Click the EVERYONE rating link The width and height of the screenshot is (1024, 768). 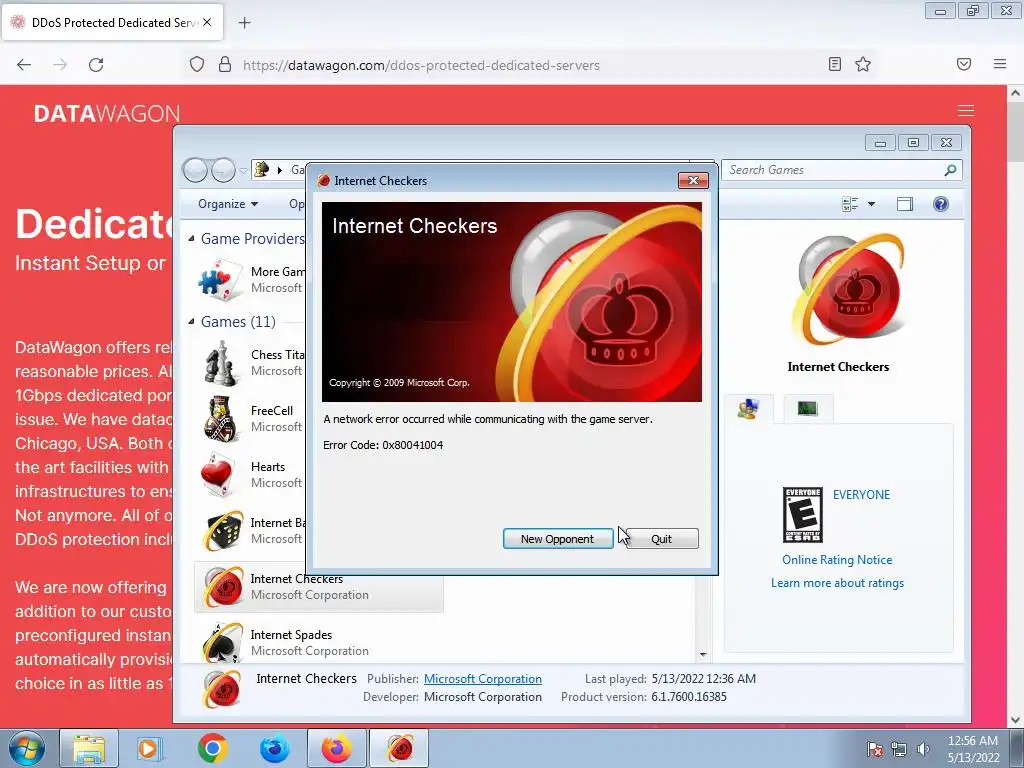861,494
